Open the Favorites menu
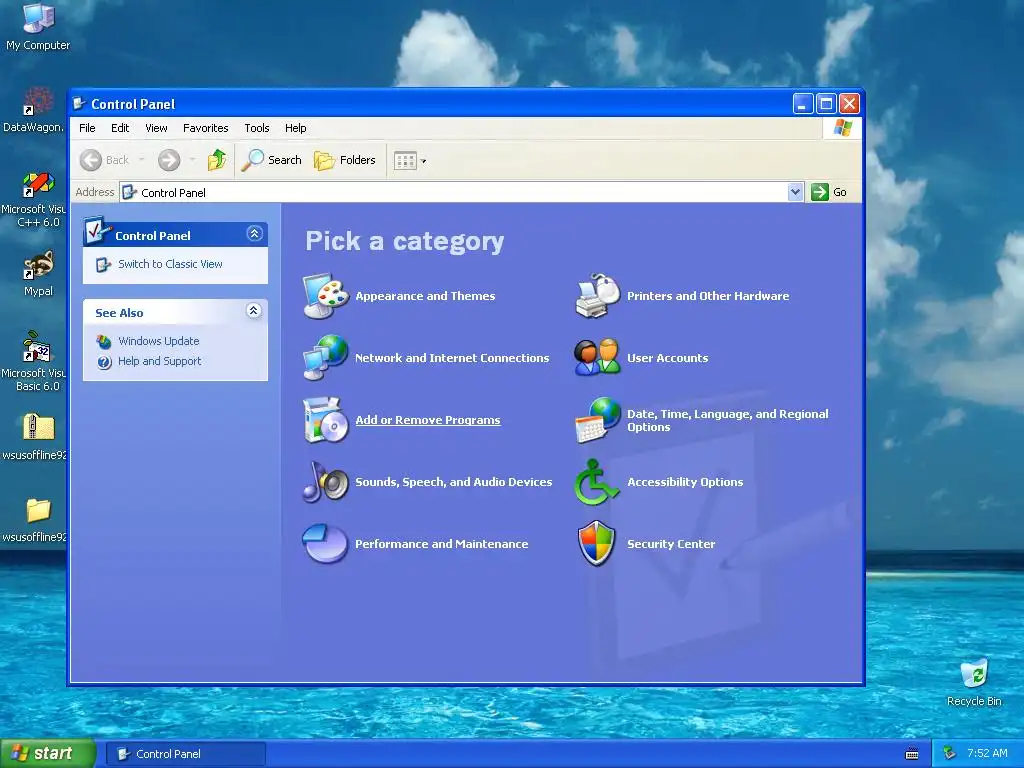This screenshot has width=1024, height=768. coord(206,128)
